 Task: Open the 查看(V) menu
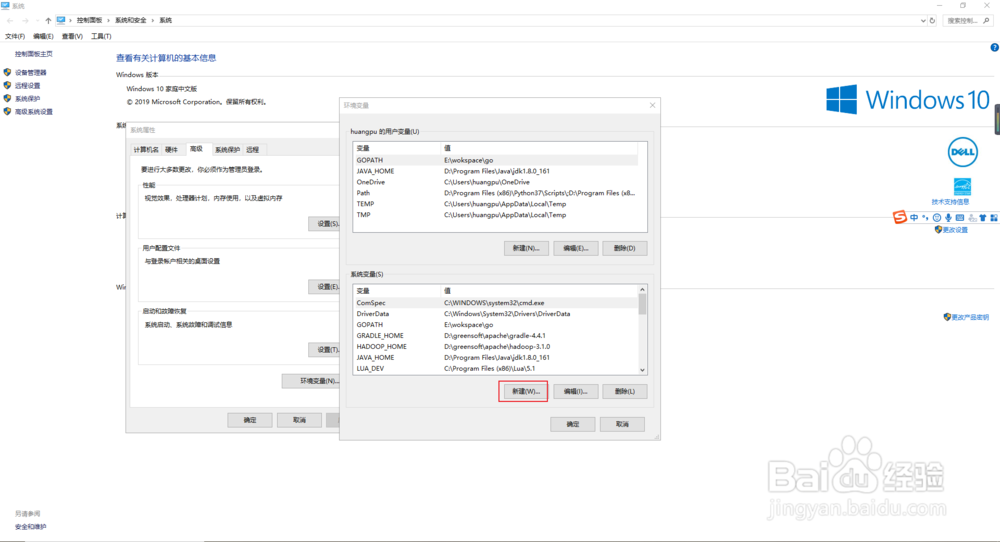tap(72, 36)
